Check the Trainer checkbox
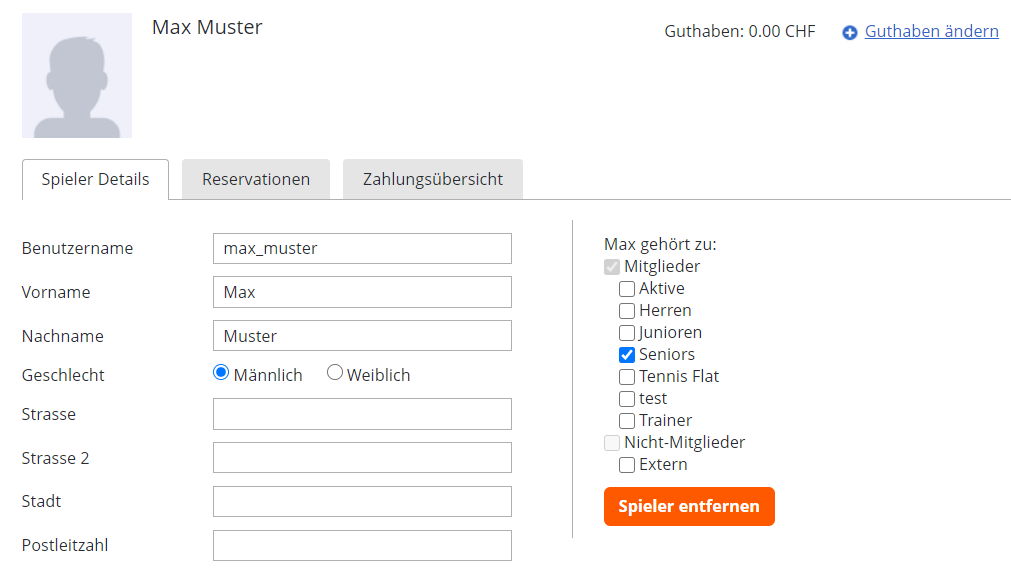The height and width of the screenshot is (568, 1011). (627, 421)
